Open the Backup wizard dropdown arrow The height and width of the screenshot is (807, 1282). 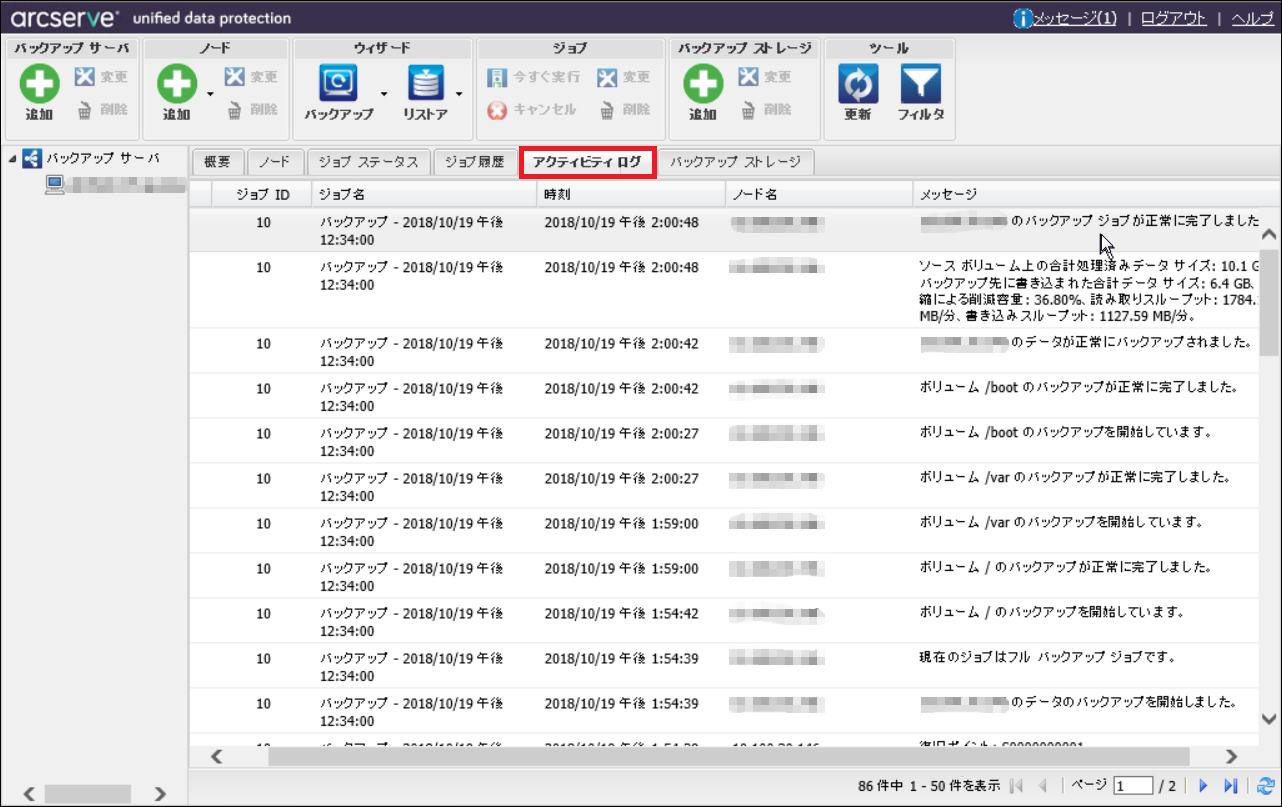tap(383, 95)
